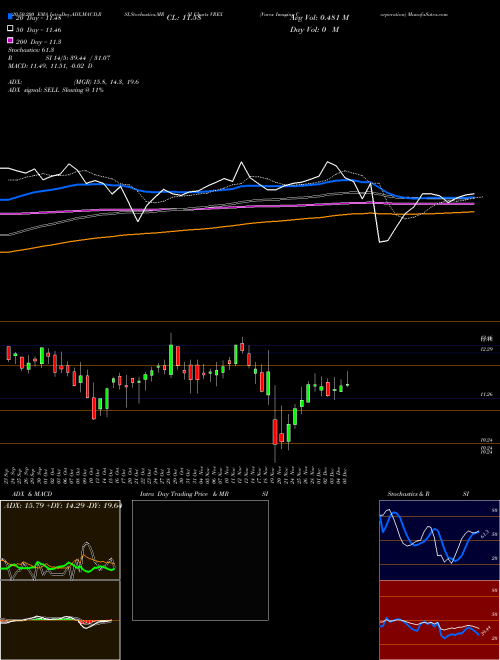Click the 'Avg Vol: 0.481 M' label

click(319, 18)
